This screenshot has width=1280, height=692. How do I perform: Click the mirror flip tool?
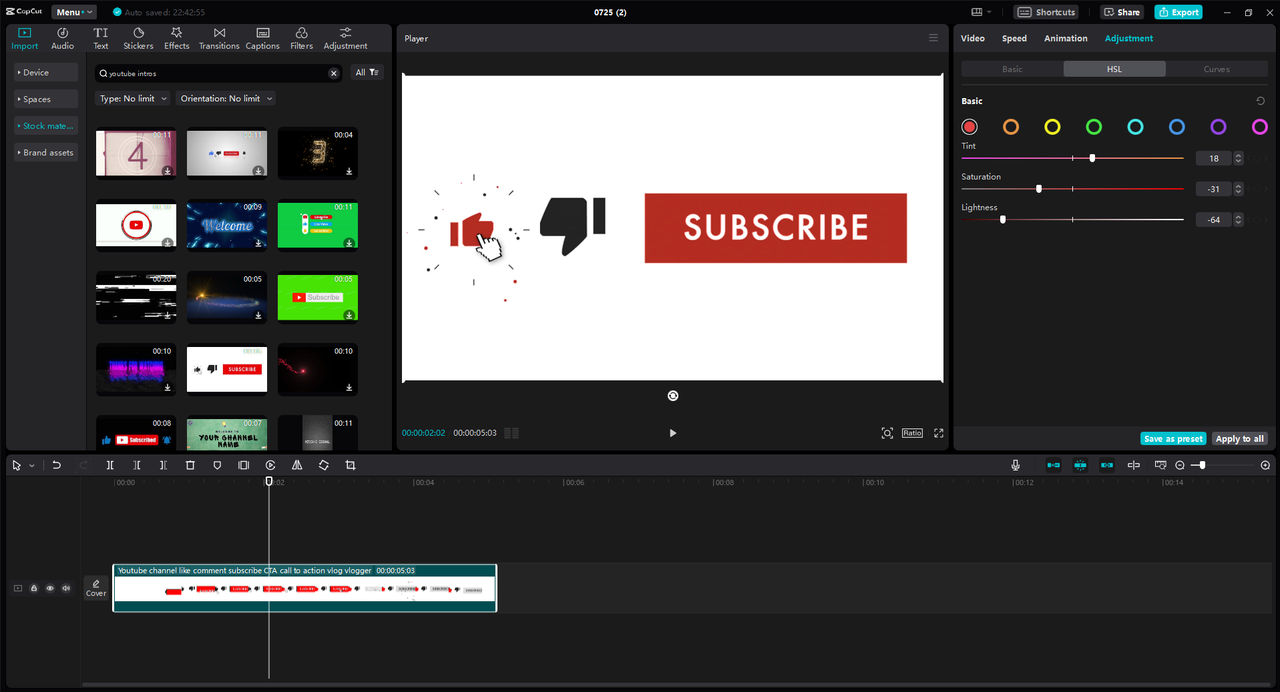tap(297, 465)
